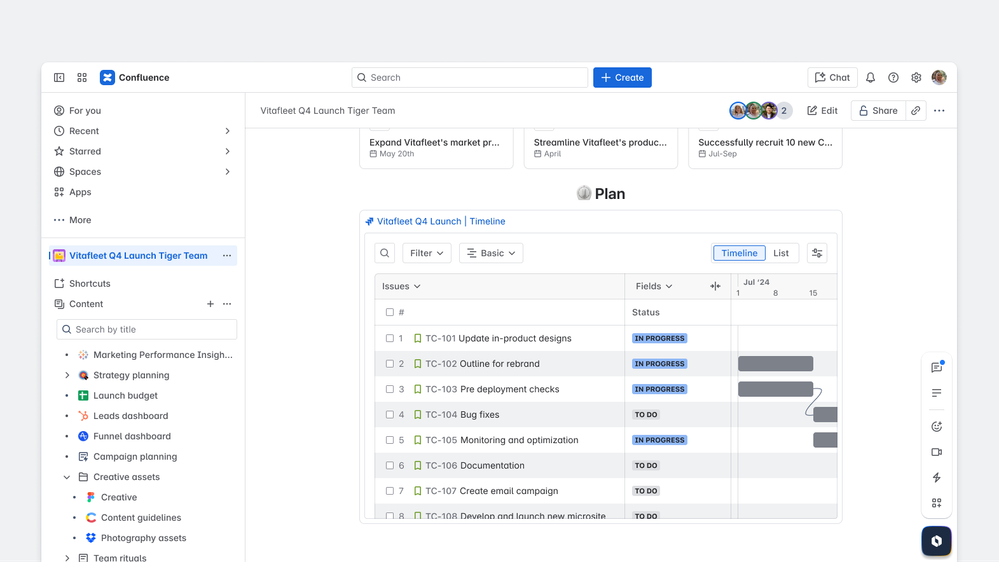The height and width of the screenshot is (562, 999).
Task: Select the Timeline view tab
Action: pyautogui.click(x=739, y=254)
